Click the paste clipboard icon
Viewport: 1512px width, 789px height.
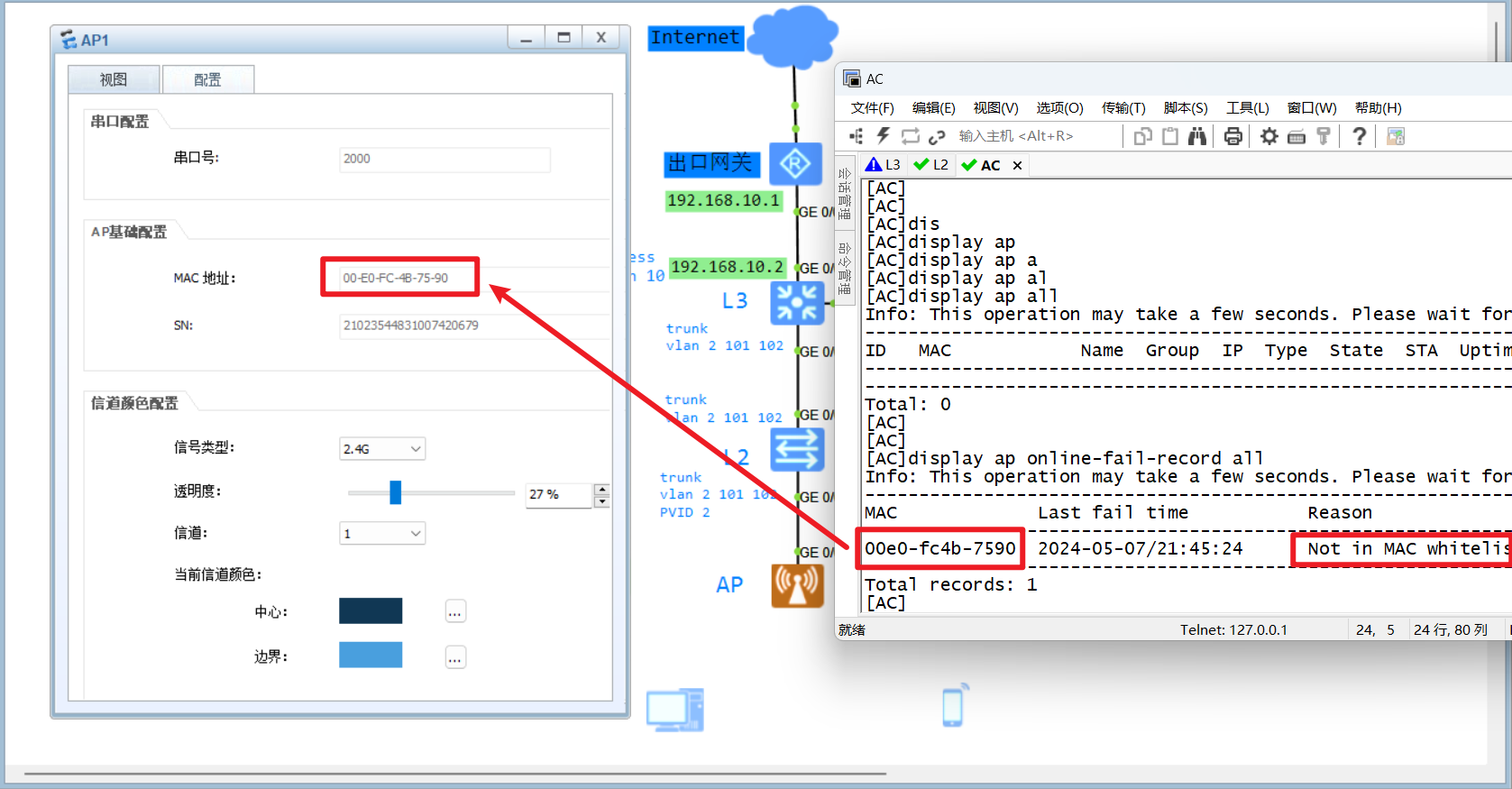1170,136
